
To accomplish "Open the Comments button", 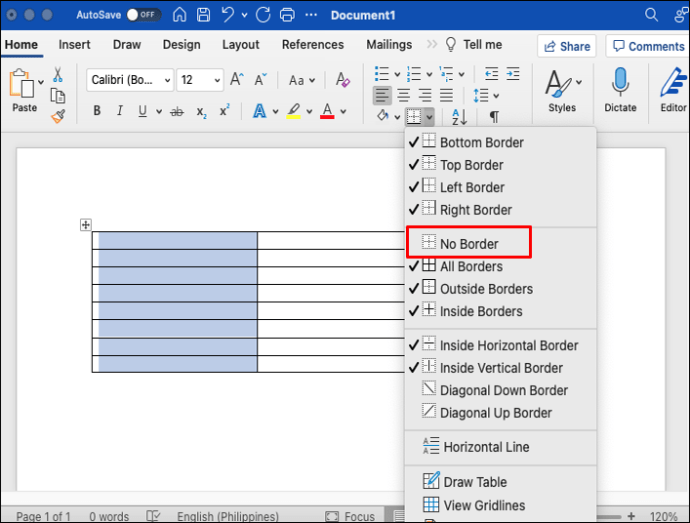I will tap(647, 46).
